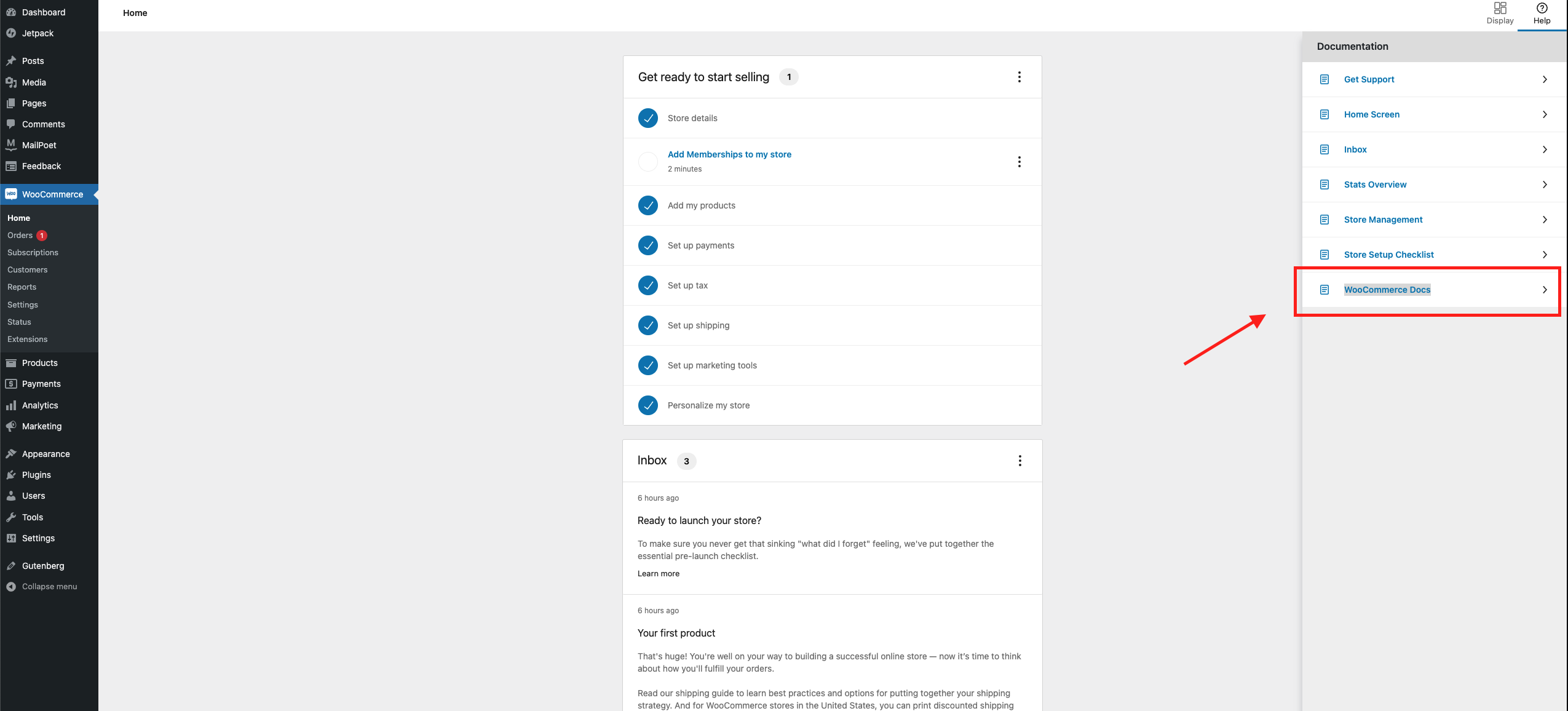Image resolution: width=1568 pixels, height=711 pixels.
Task: Click the Appearance paintbrush icon
Action: point(11,454)
